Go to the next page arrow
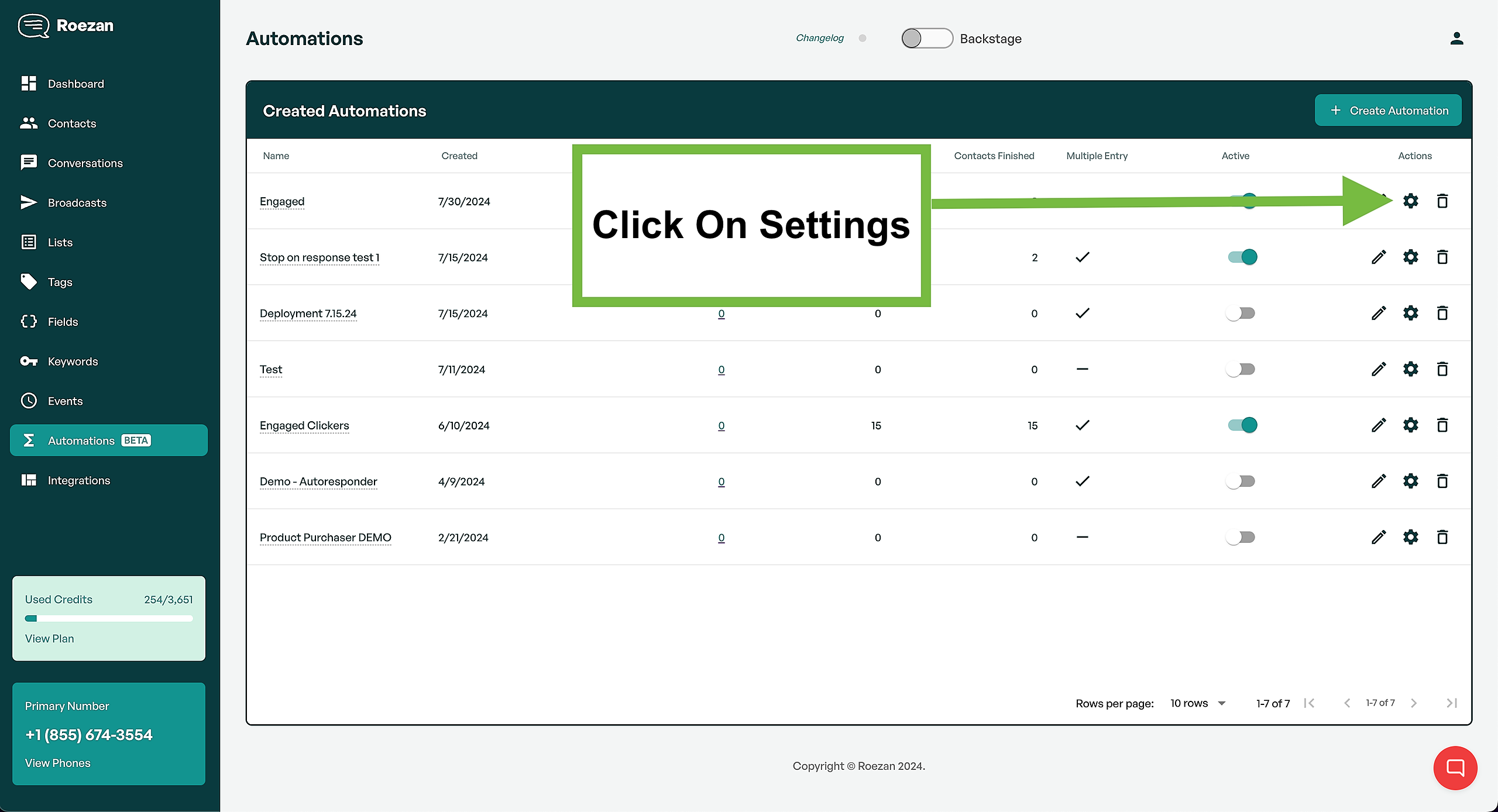This screenshot has height=812, width=1498. 1414,703
